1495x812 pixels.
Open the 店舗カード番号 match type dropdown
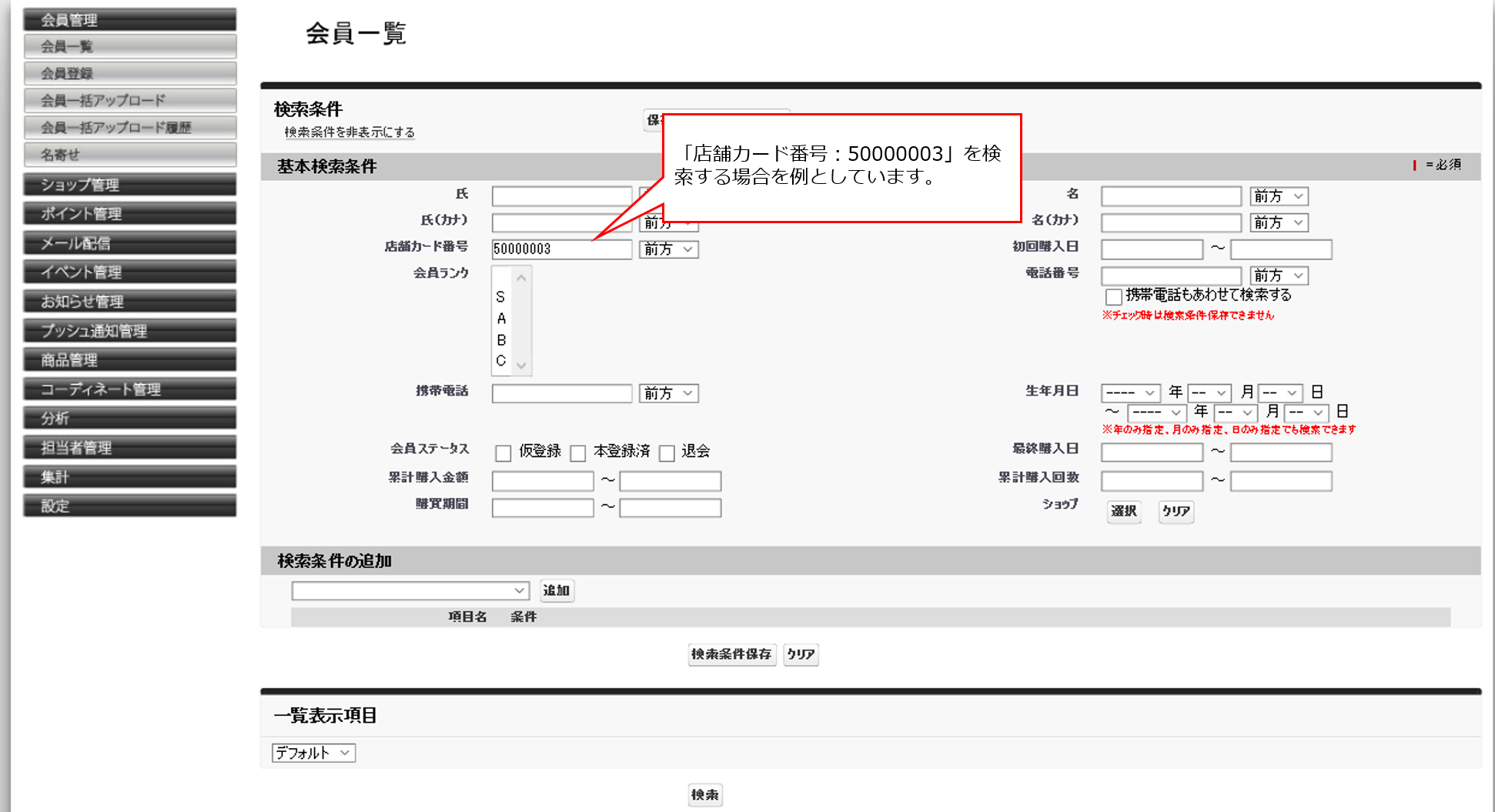tap(668, 249)
